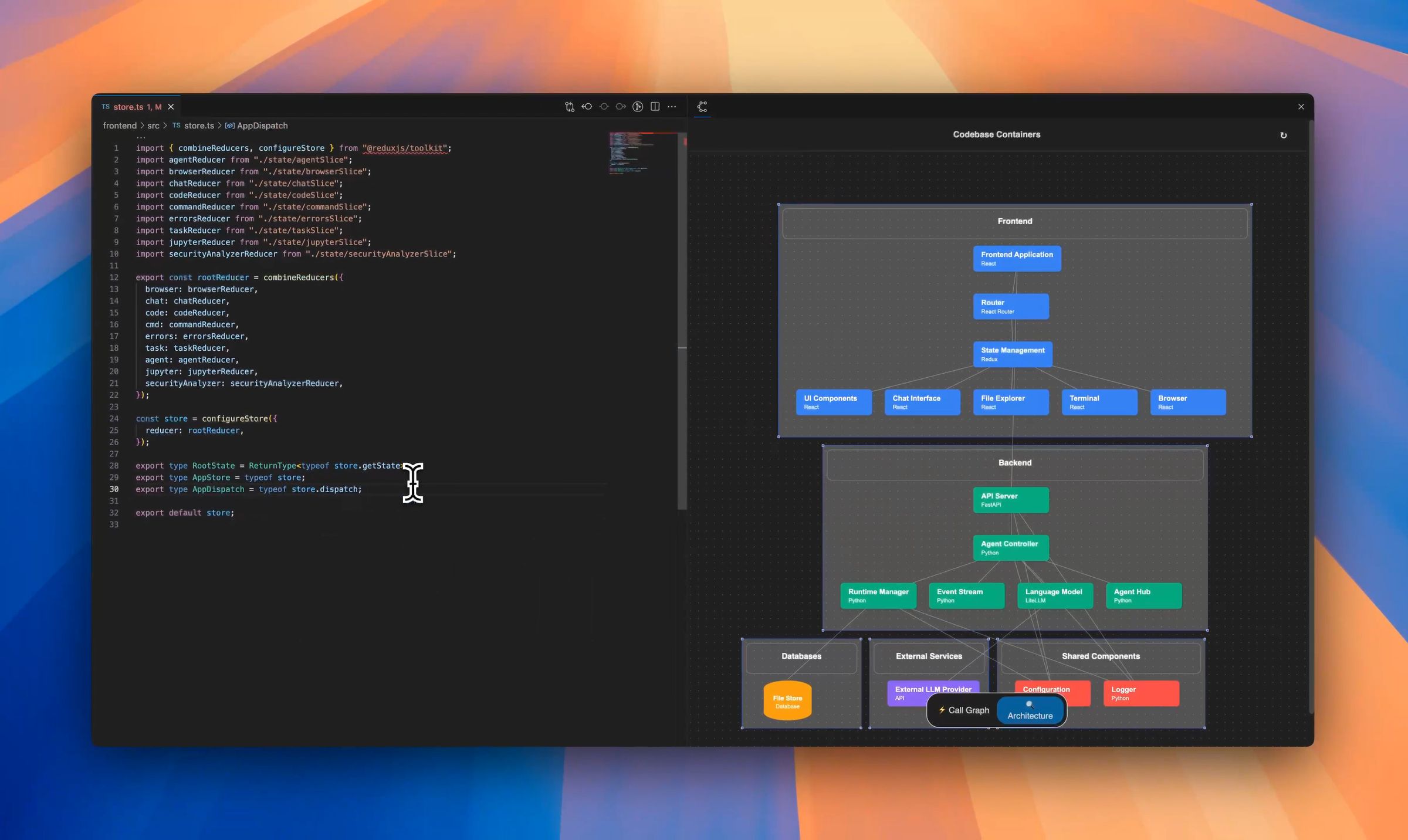1408x840 pixels.
Task: Close the store.ts tab
Action: tap(171, 106)
